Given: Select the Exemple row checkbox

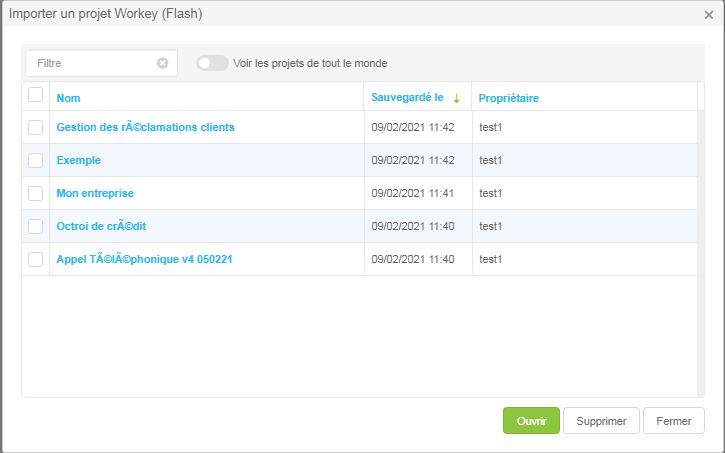Looking at the screenshot, I should point(36,160).
